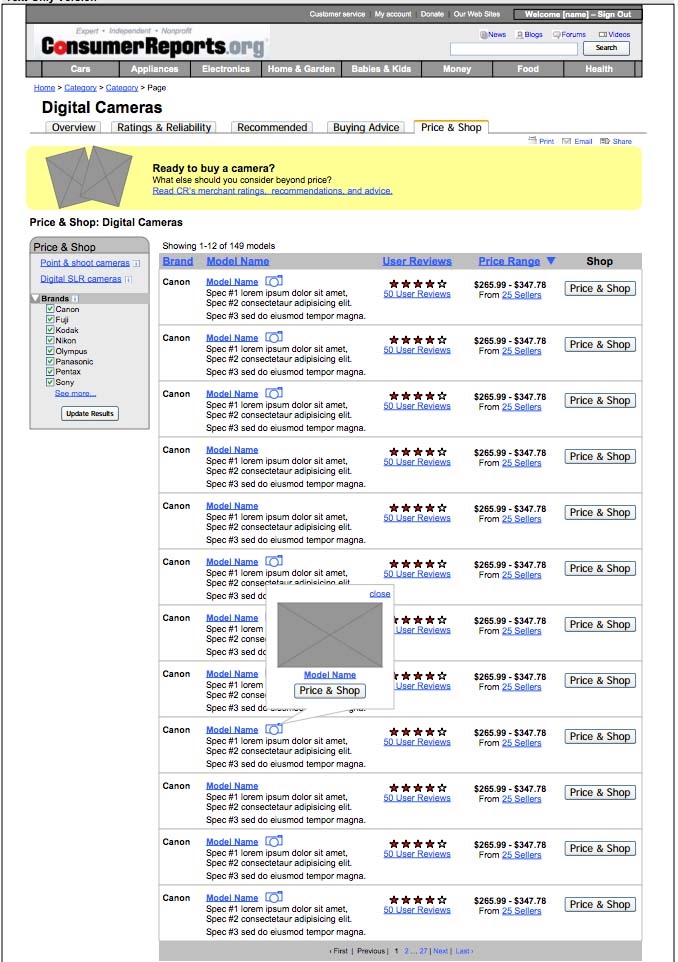The width and height of the screenshot is (678, 962).
Task: Click See more brands link
Action: [x=75, y=393]
